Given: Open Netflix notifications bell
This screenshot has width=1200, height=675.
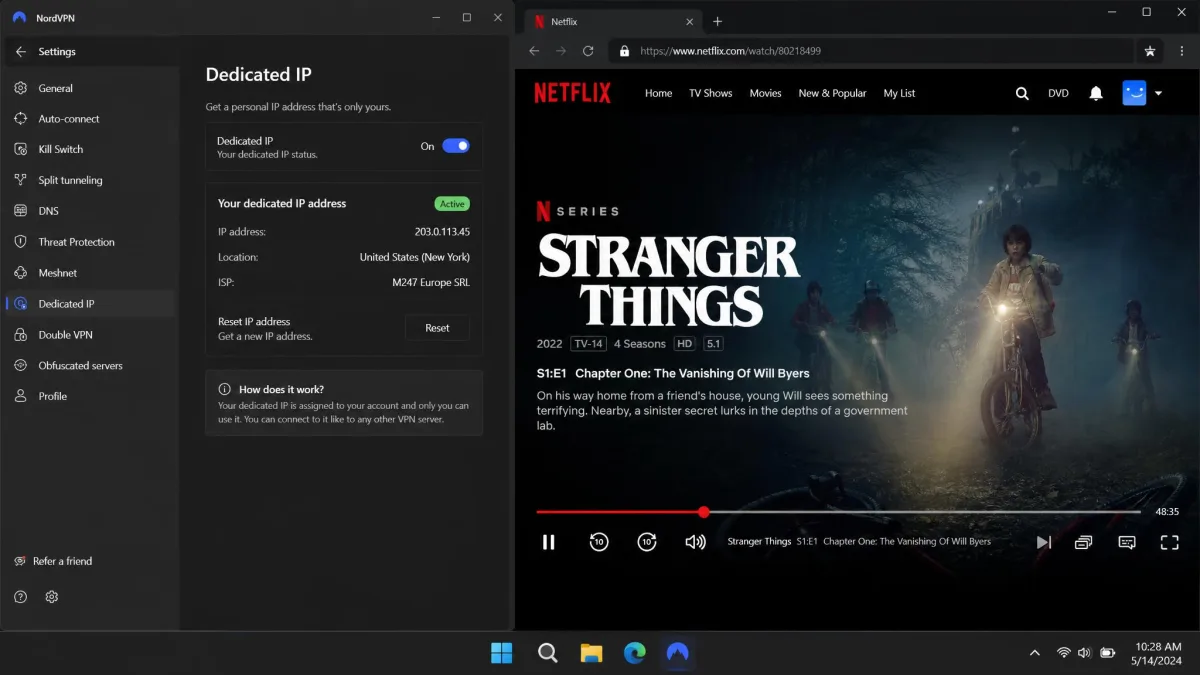Looking at the screenshot, I should point(1096,93).
